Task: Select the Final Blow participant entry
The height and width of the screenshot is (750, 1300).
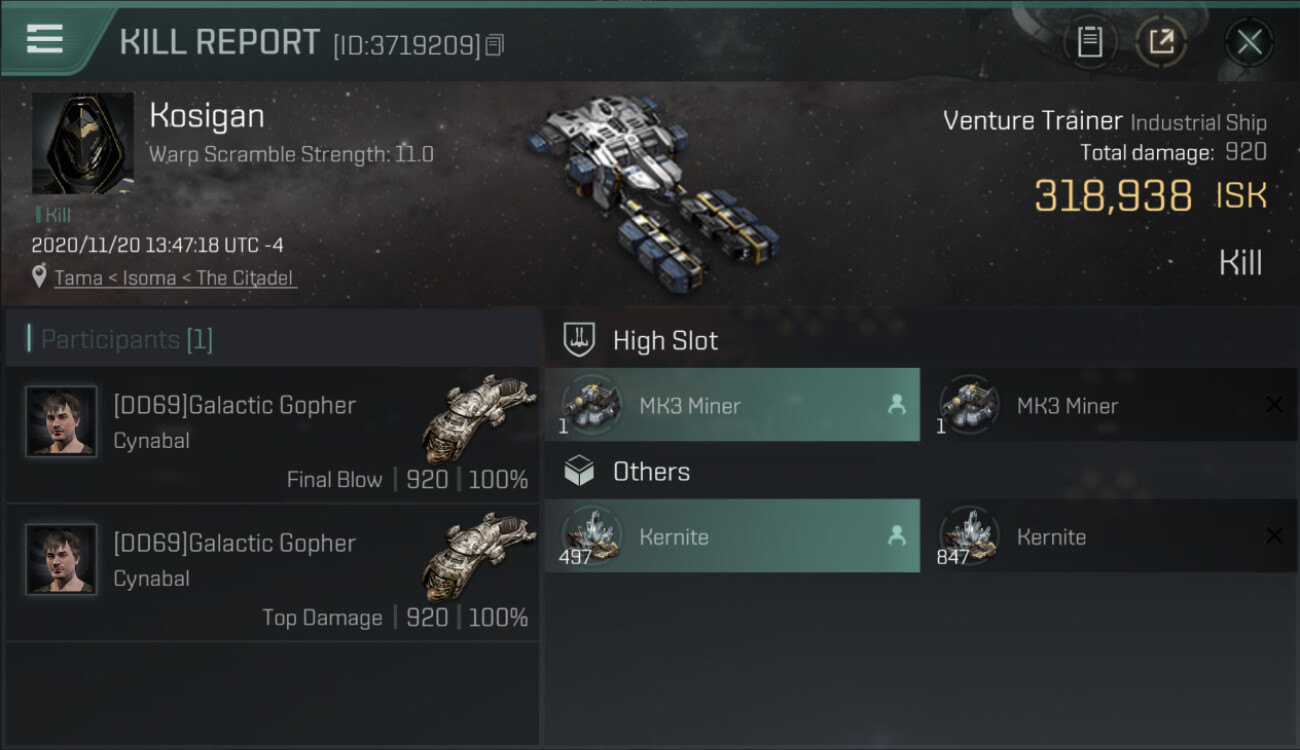Action: pyautogui.click(x=272, y=435)
